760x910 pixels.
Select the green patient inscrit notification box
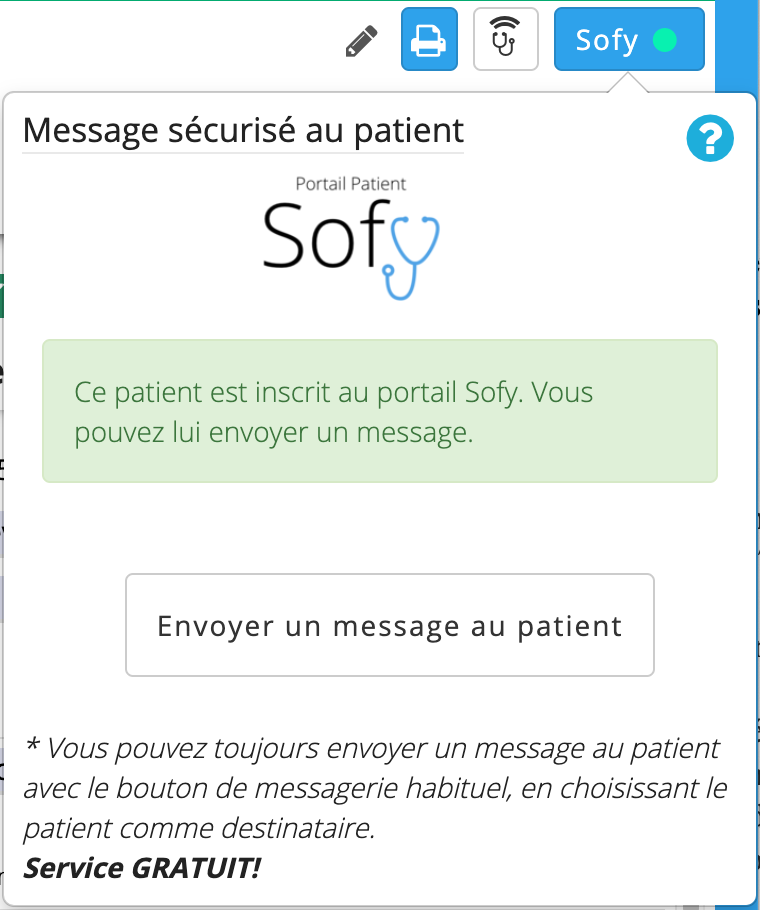[x=380, y=411]
